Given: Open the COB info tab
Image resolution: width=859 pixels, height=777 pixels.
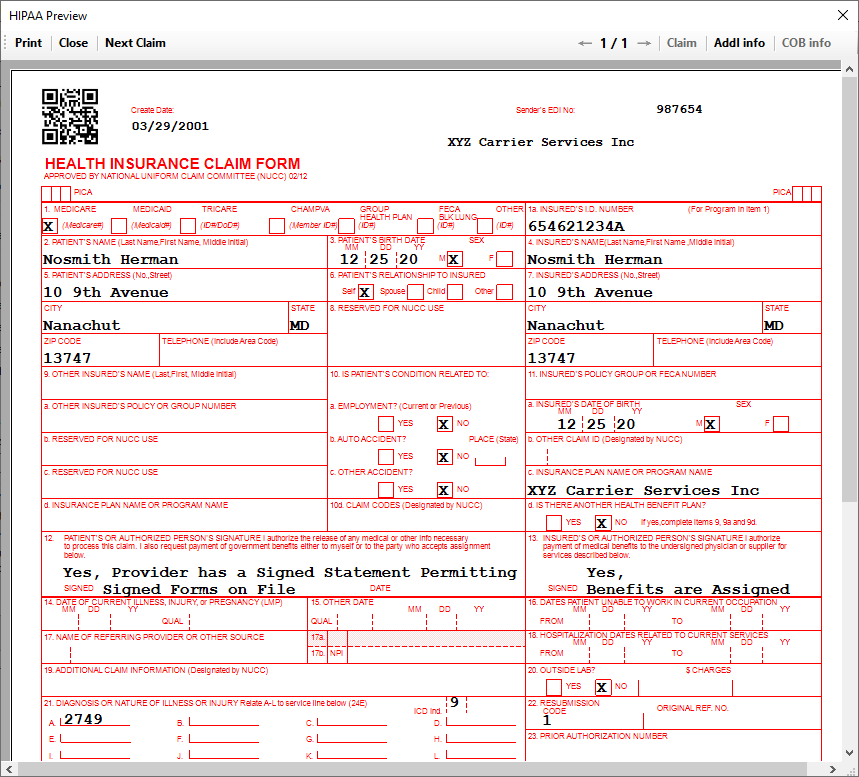Looking at the screenshot, I should point(806,43).
